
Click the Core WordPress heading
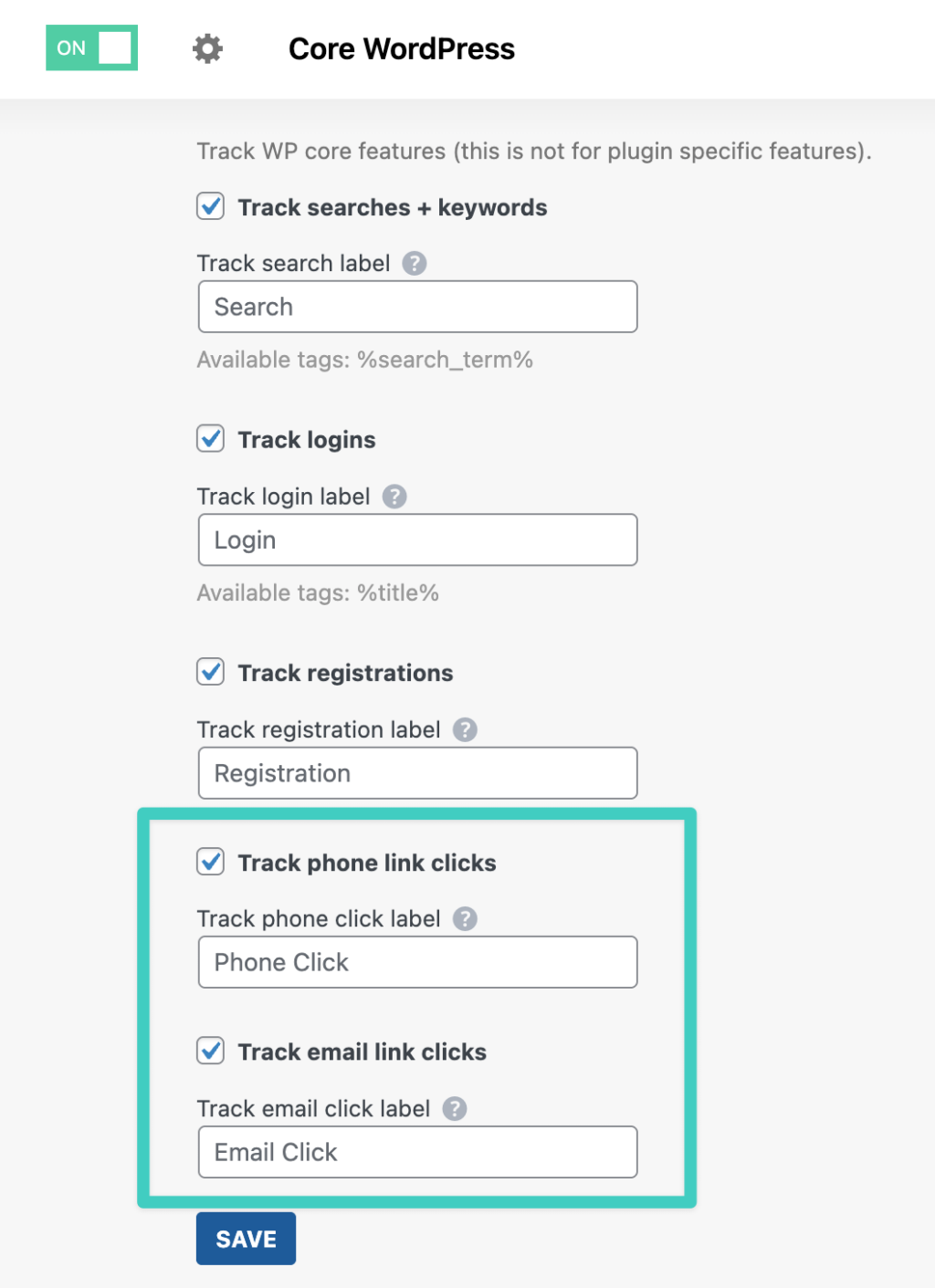(x=401, y=48)
